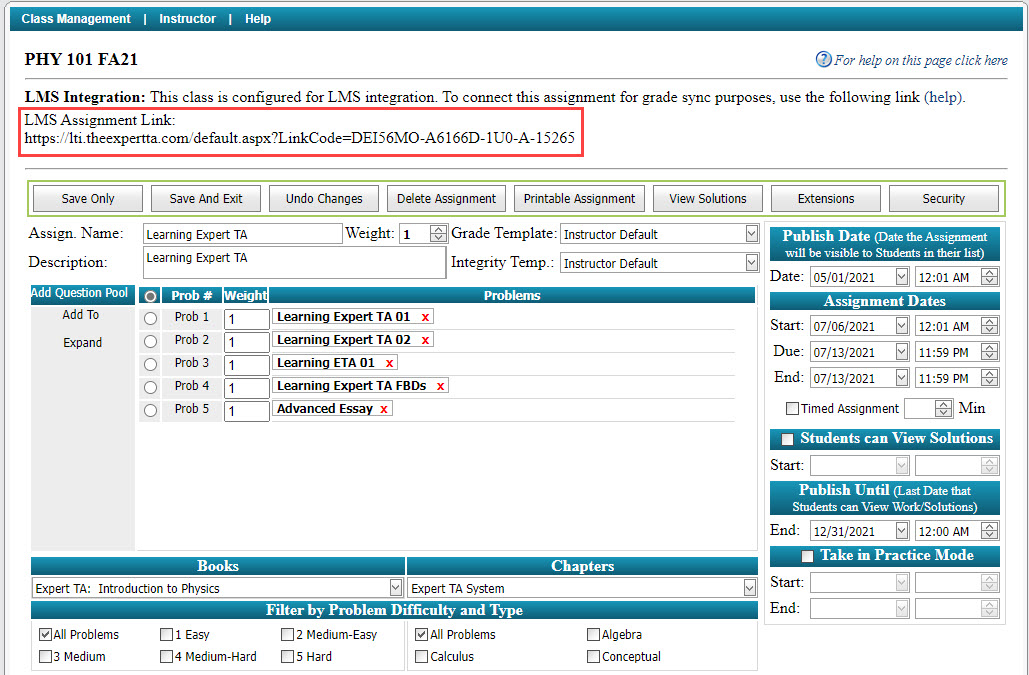Click the Save And Exit button
This screenshot has height=675, width=1029.
tap(205, 198)
